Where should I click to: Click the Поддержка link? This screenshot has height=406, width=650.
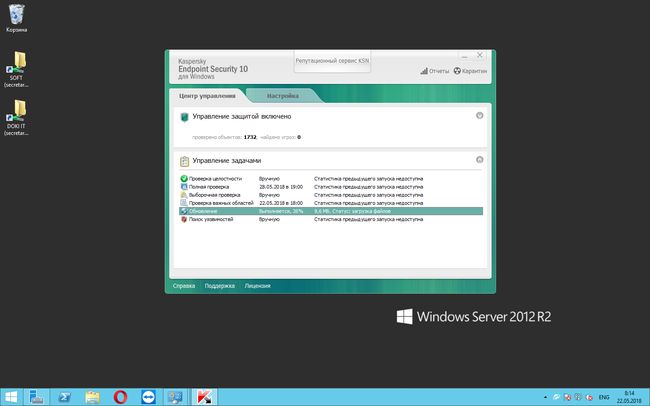pyautogui.click(x=219, y=286)
